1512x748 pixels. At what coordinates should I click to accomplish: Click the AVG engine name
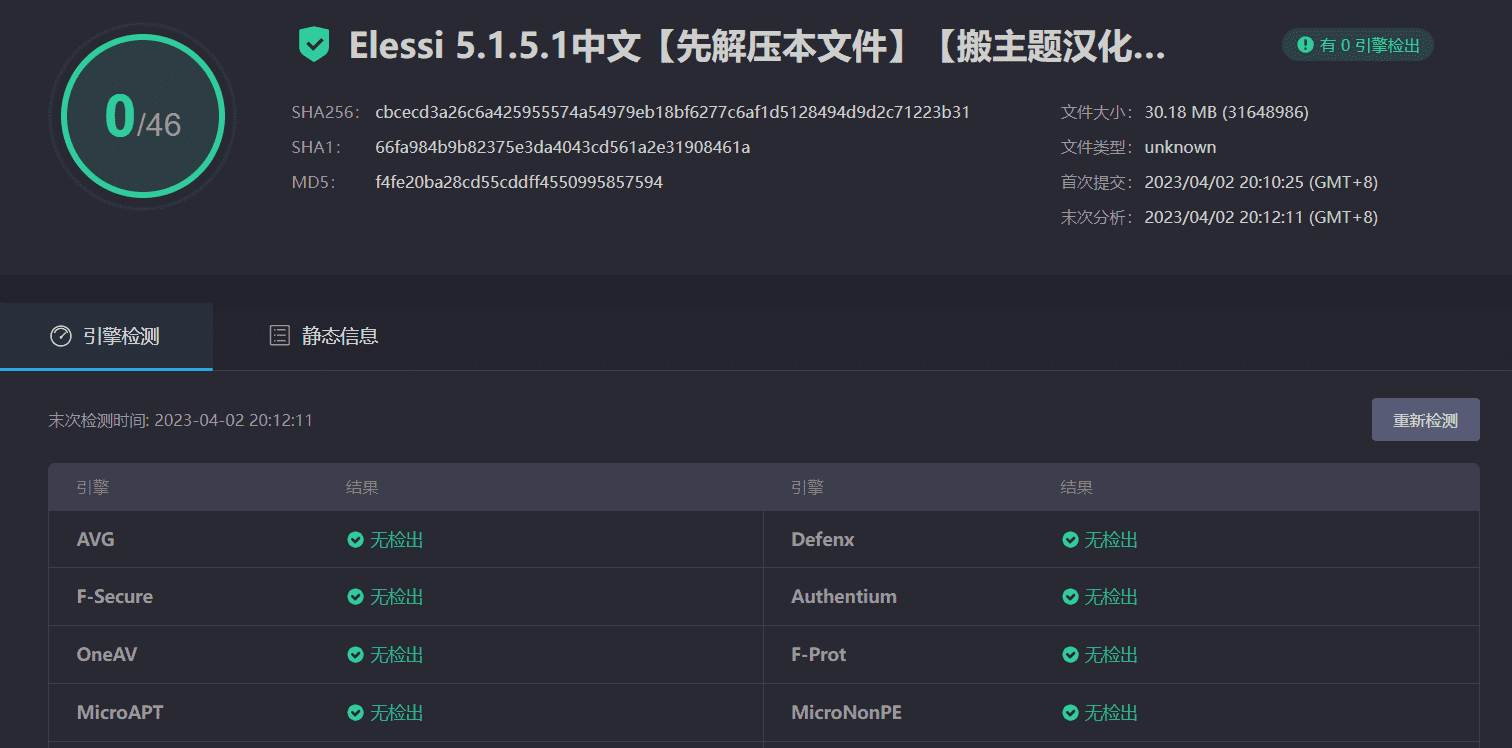click(x=96, y=540)
